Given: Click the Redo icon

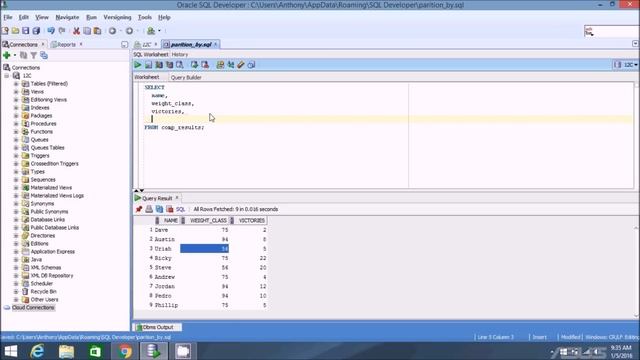Looking at the screenshot, I should [62, 31].
